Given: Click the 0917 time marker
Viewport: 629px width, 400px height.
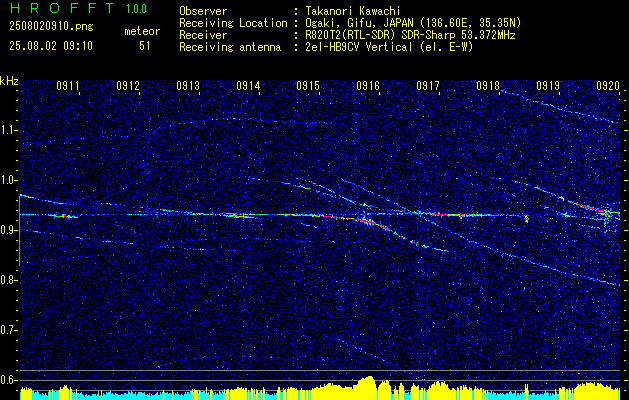Looking at the screenshot, I should [x=428, y=86].
